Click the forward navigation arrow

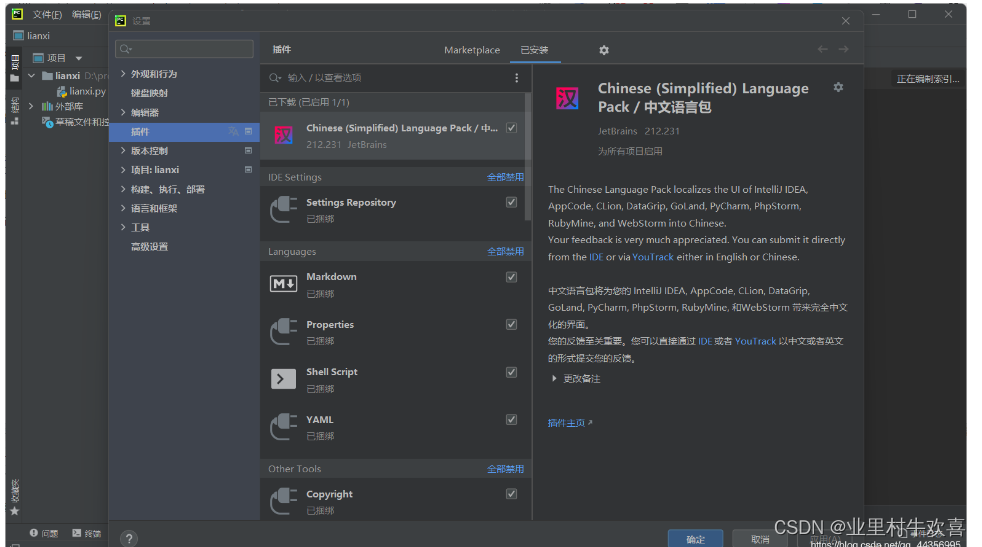(844, 49)
